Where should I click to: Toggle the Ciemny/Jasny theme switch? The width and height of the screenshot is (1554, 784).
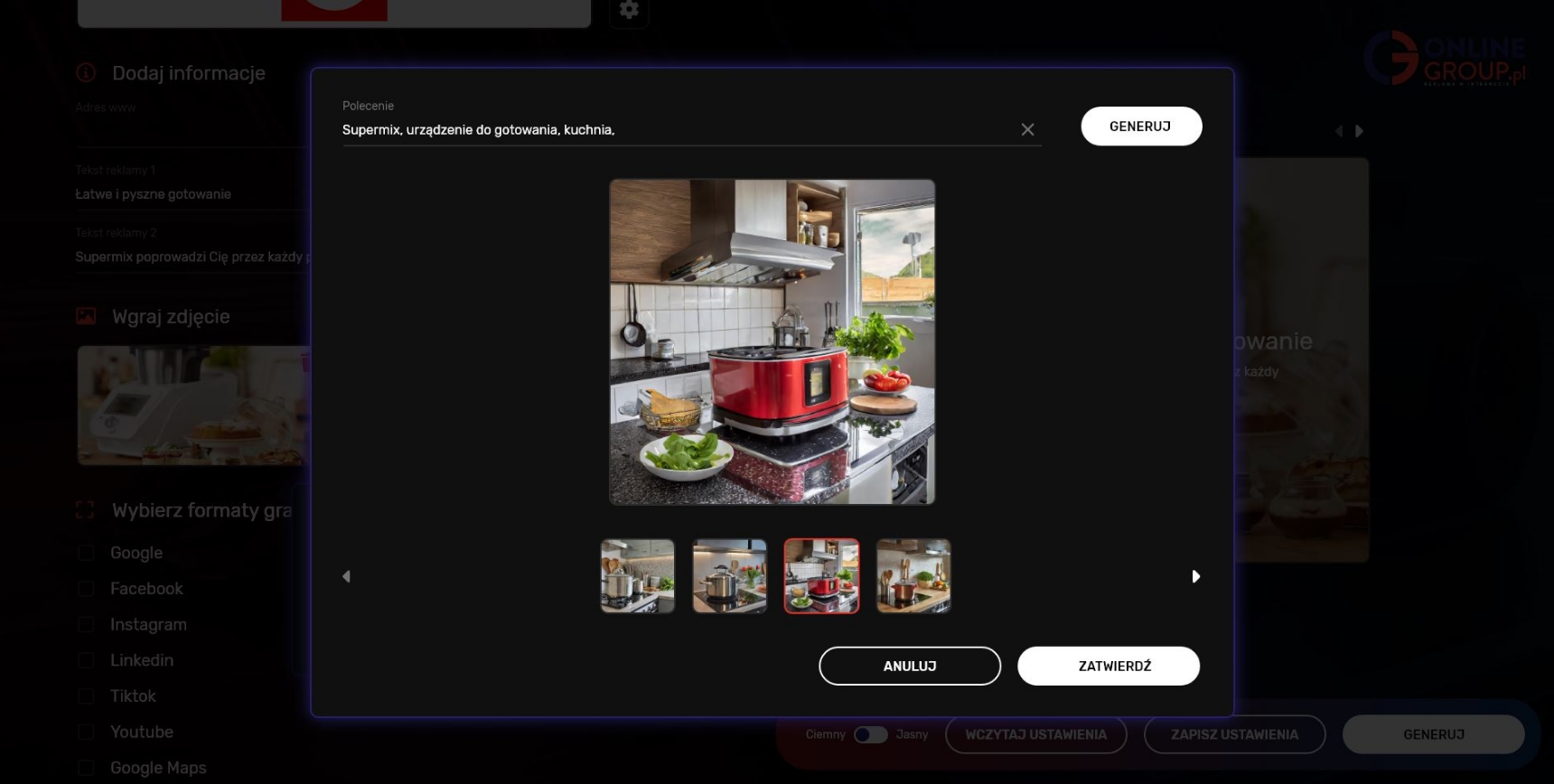(x=870, y=734)
